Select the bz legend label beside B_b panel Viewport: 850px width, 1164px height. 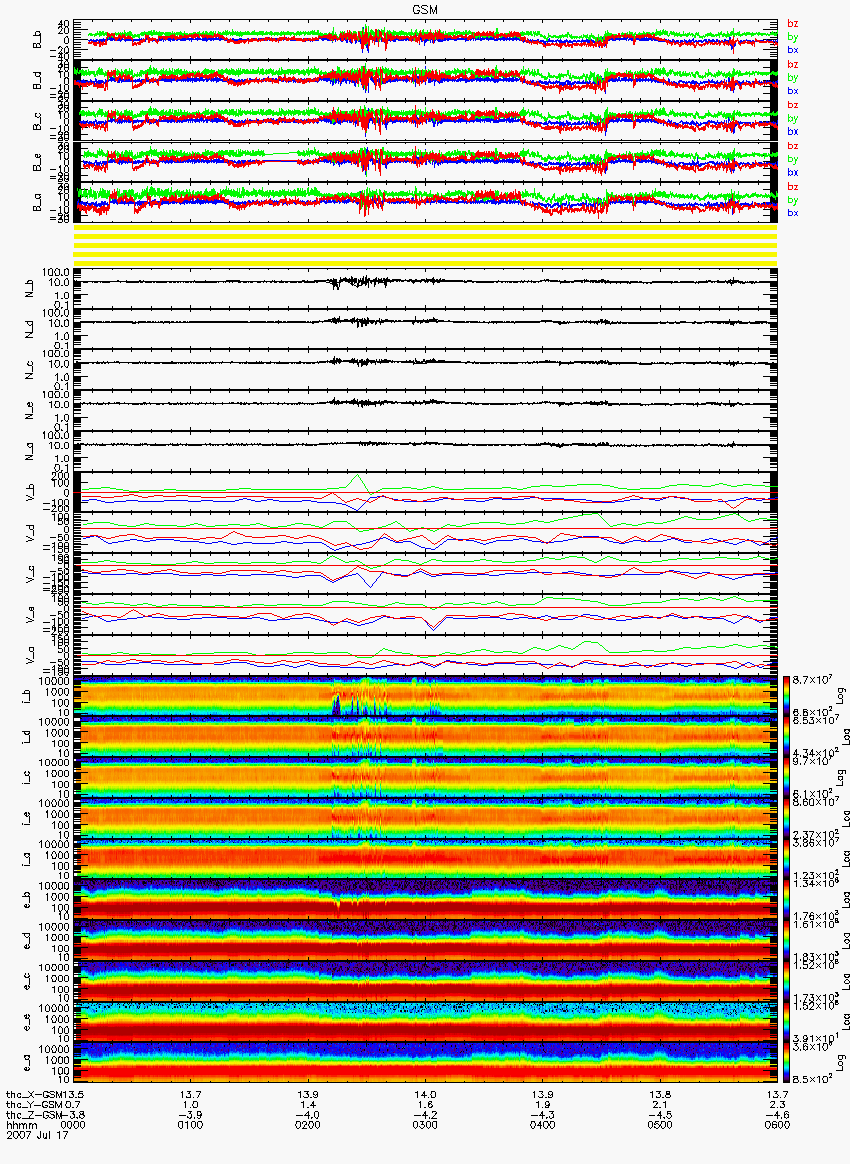pos(793,24)
